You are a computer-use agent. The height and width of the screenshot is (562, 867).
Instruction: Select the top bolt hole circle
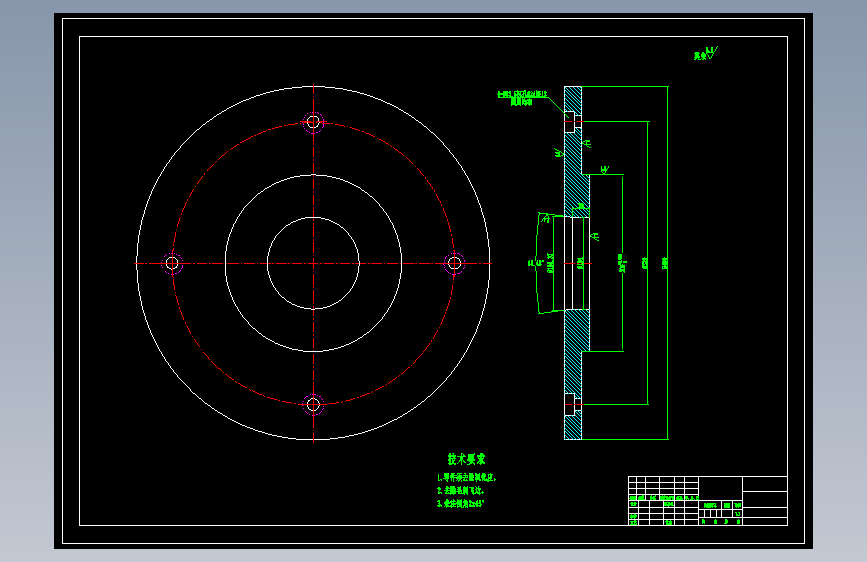click(314, 122)
